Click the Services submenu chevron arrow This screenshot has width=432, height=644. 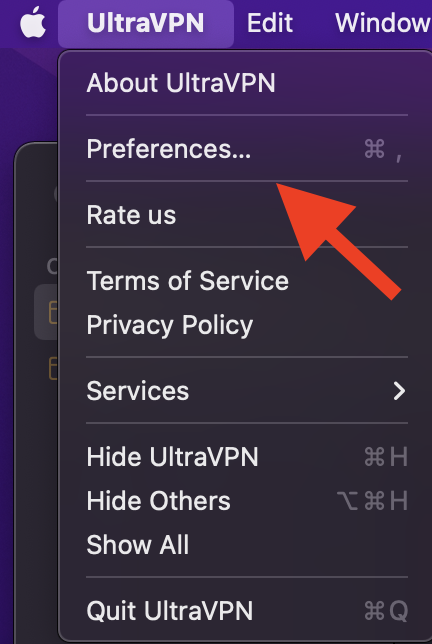(x=399, y=391)
